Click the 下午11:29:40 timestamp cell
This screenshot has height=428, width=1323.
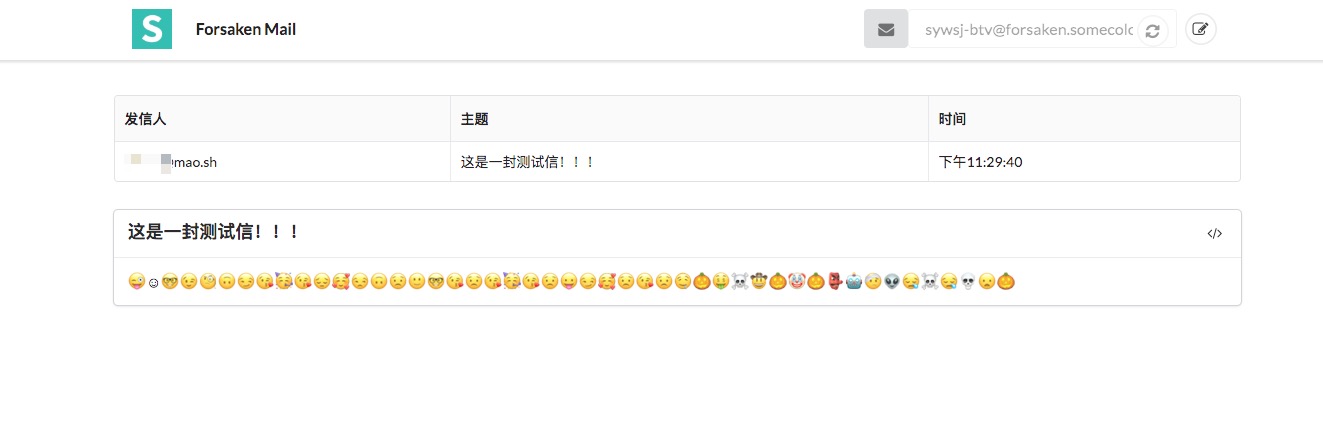[980, 162]
